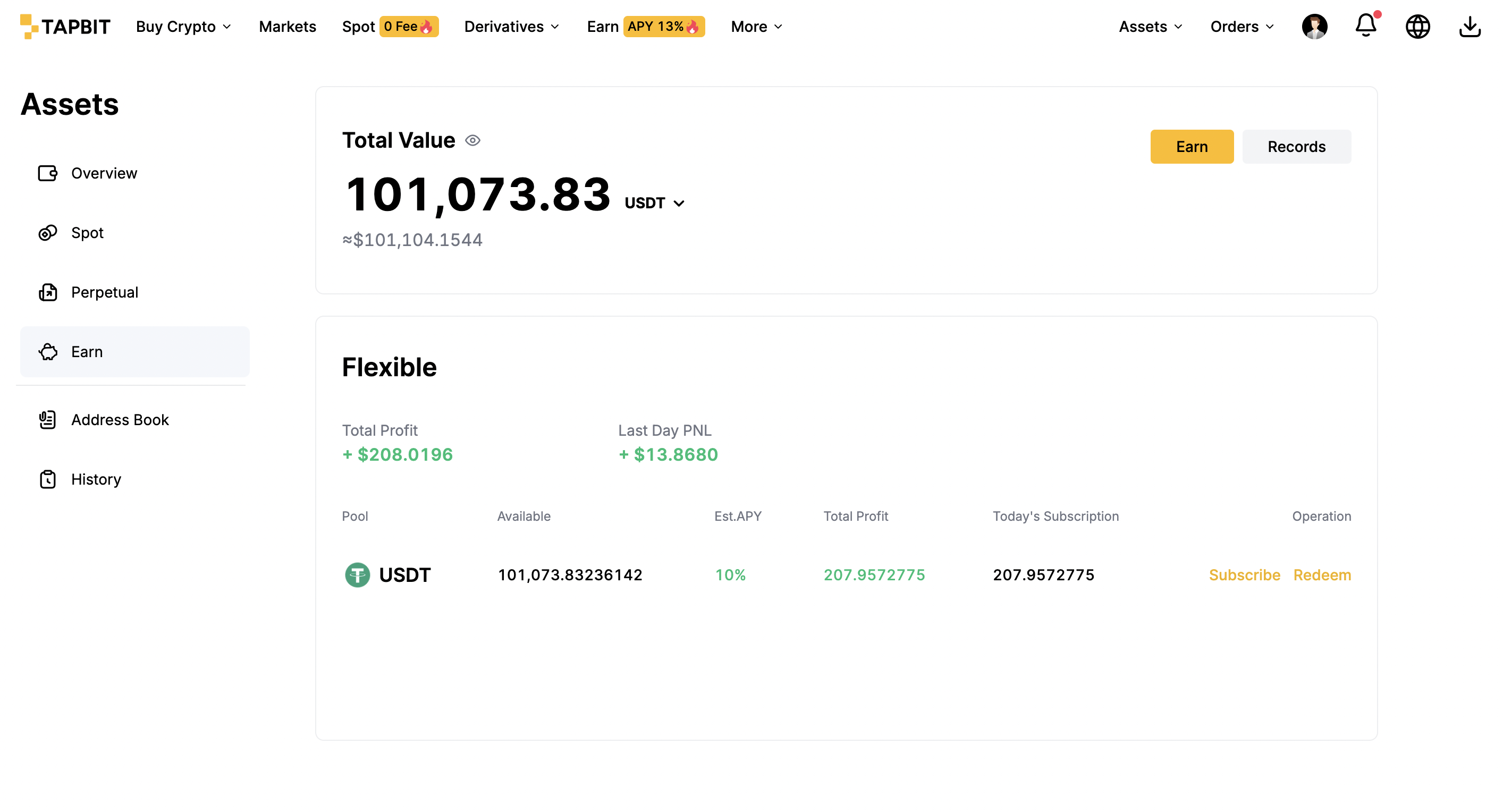This screenshot has height=812, width=1503.
Task: Open the Records button
Action: click(1296, 147)
